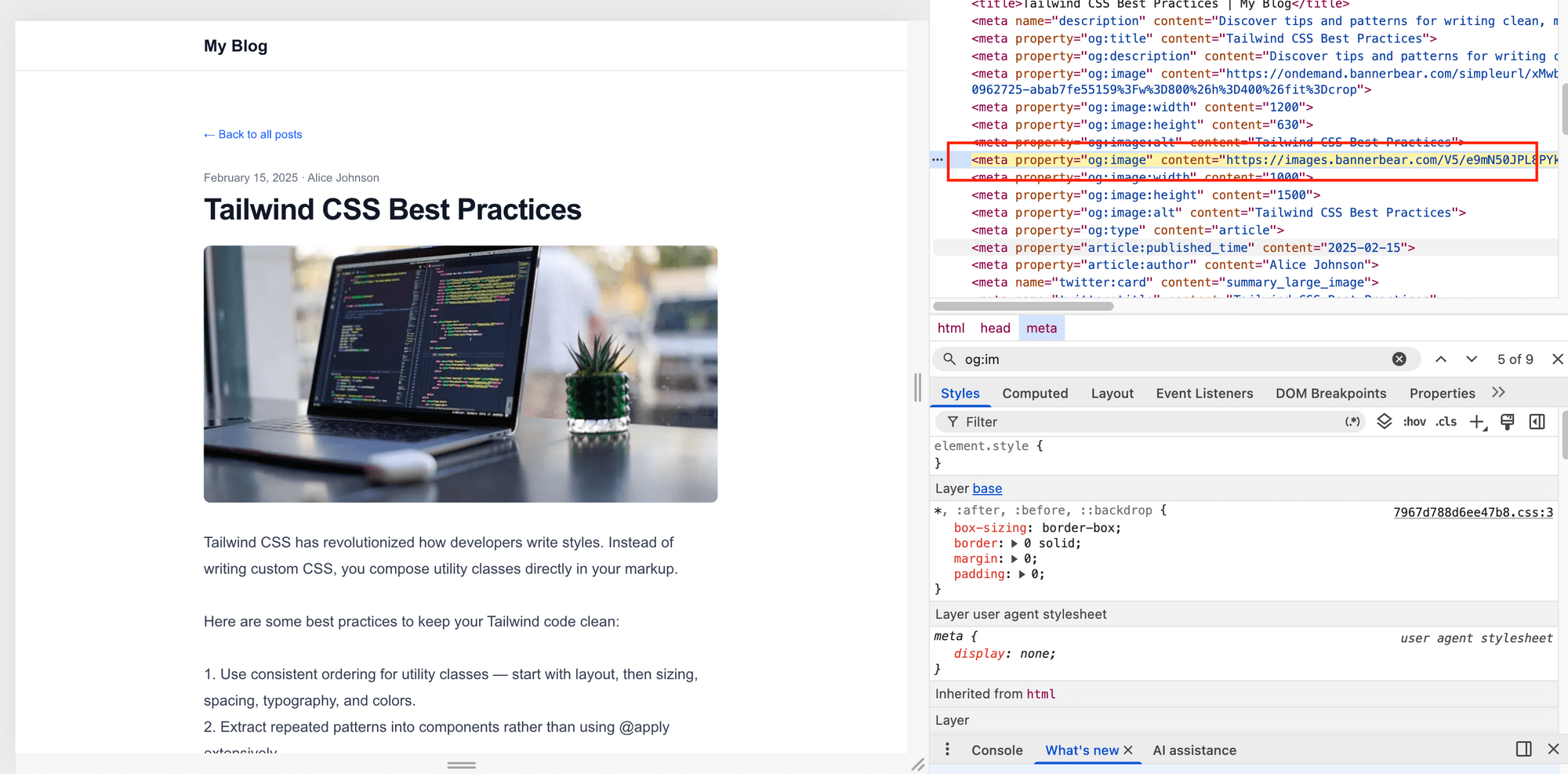Select the twitter:card meta node
The width and height of the screenshot is (1568, 774).
pyautogui.click(x=1174, y=282)
